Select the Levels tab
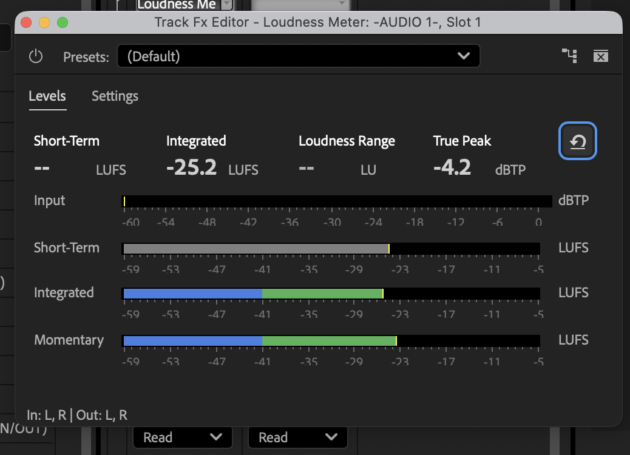 [47, 96]
